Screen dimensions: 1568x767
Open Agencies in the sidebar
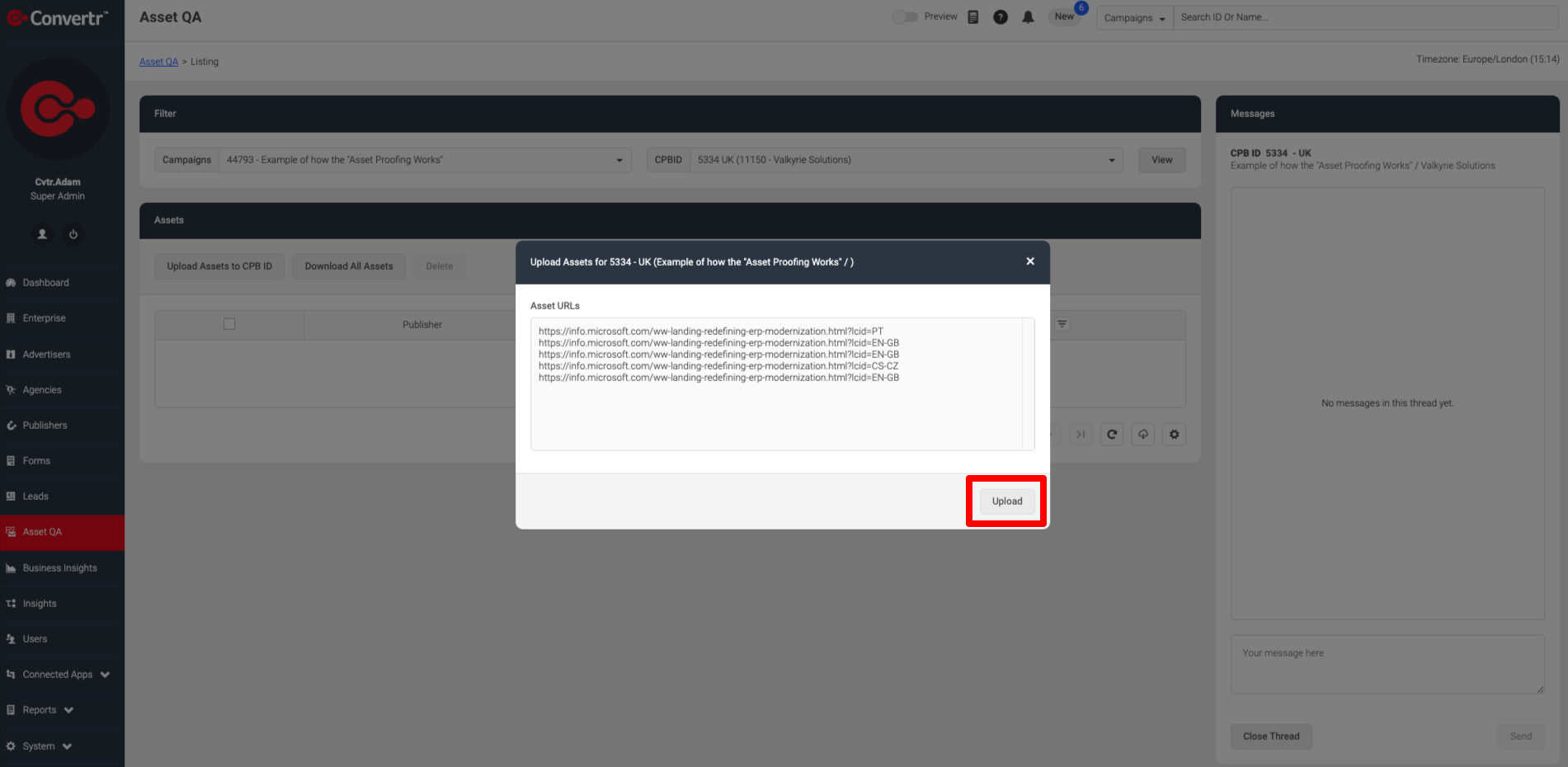62,390
